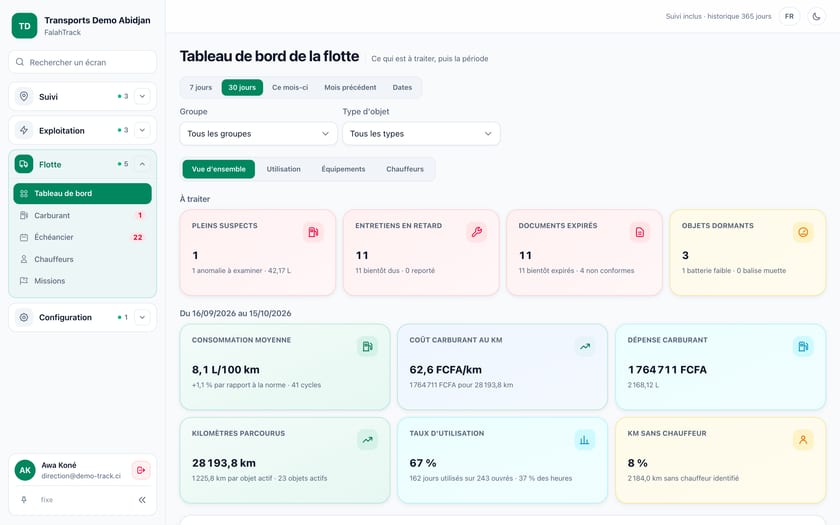Click the pump icon in Consommation moyenne card
This screenshot has height=525, width=840.
[x=368, y=347]
